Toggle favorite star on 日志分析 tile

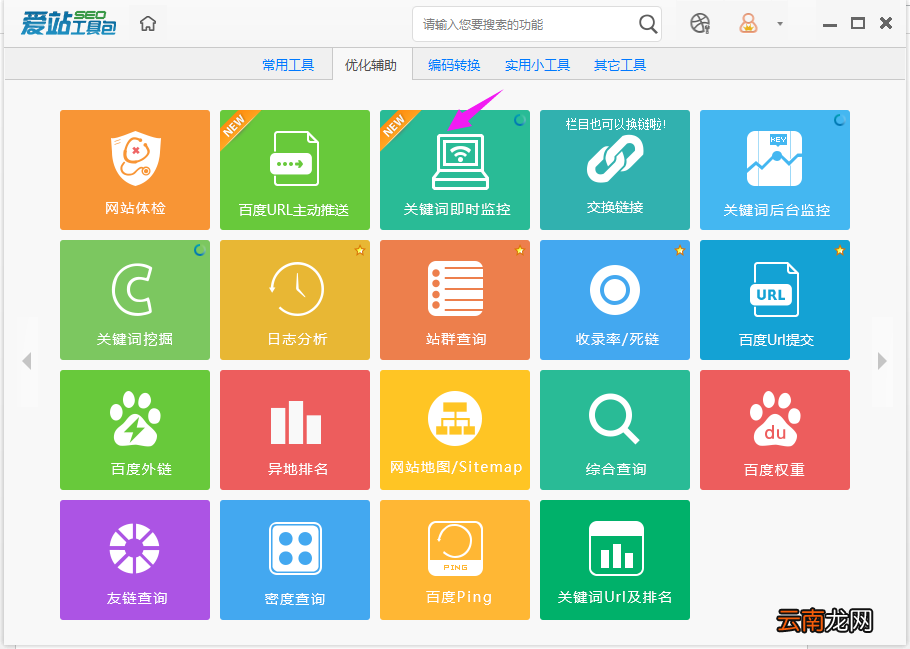360,250
